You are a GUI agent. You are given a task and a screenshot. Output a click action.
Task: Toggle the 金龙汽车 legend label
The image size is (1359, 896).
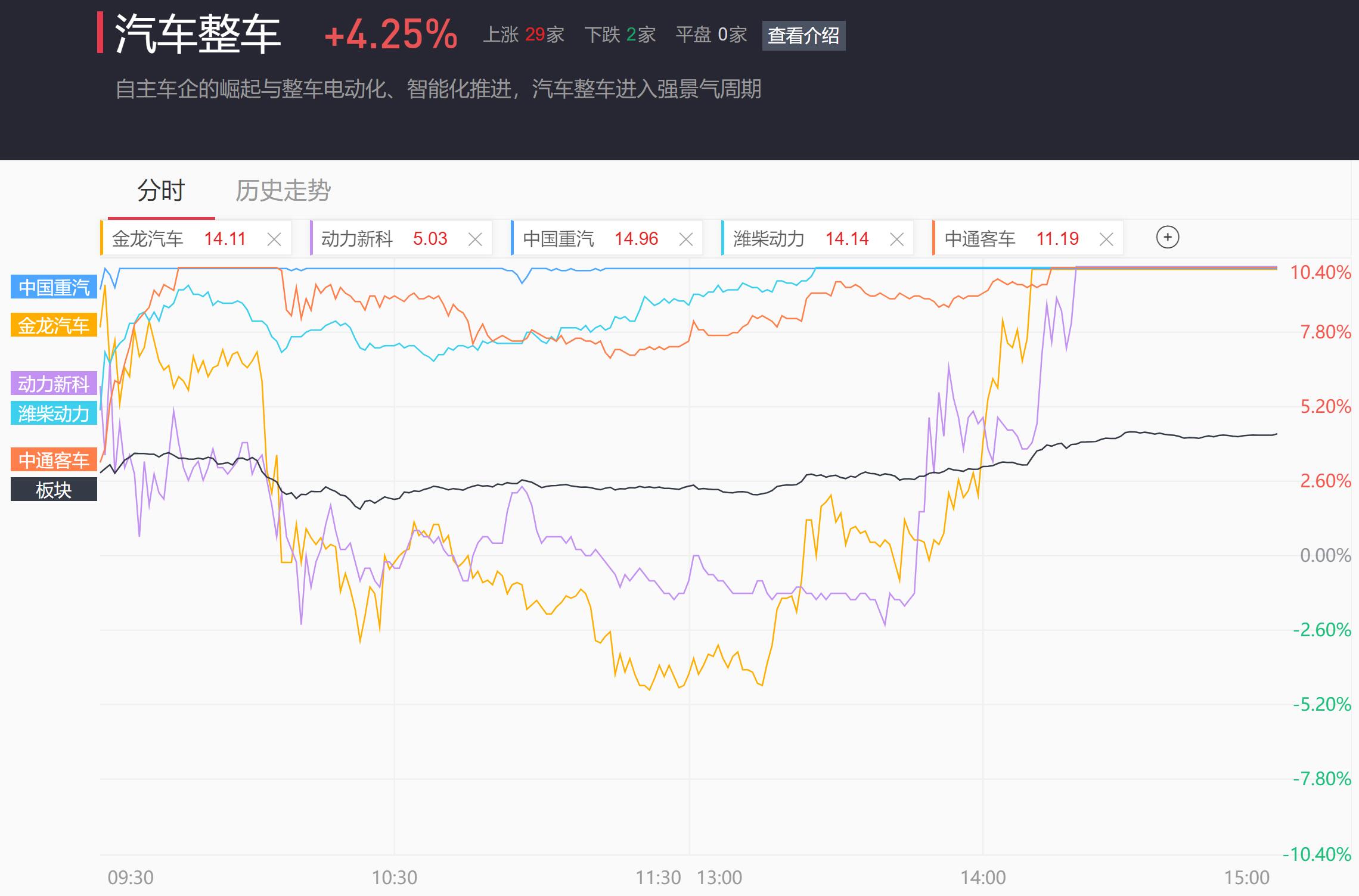54,325
